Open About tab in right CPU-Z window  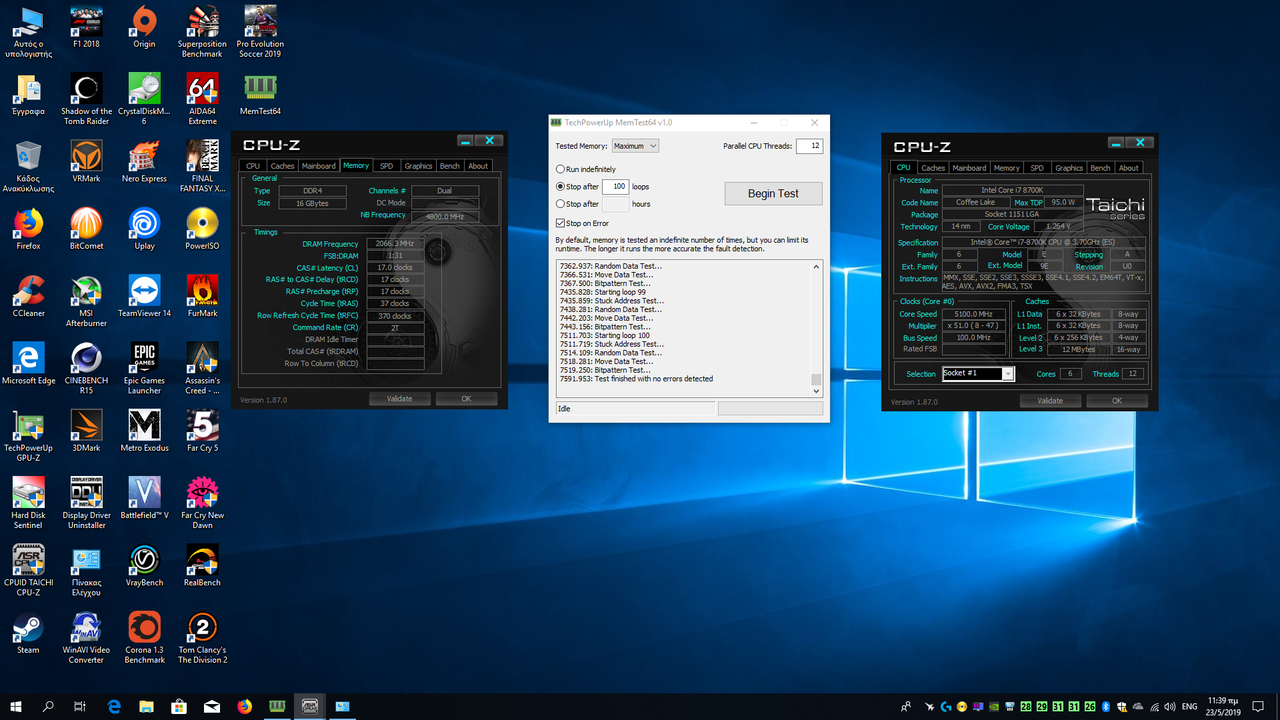click(1128, 168)
